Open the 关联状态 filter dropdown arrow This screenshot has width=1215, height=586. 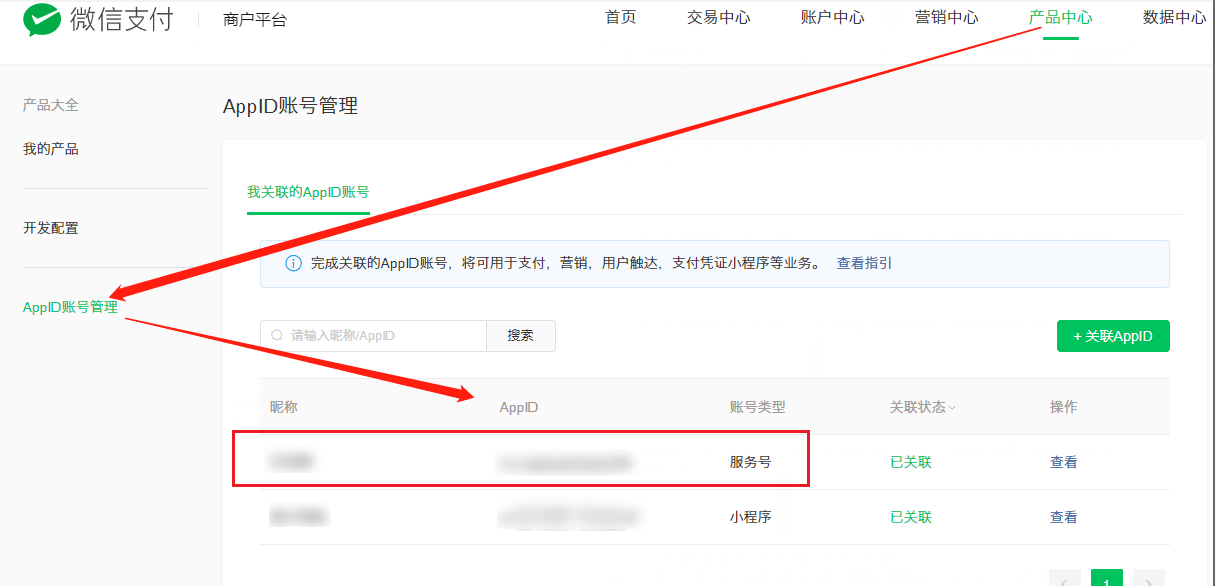952,408
